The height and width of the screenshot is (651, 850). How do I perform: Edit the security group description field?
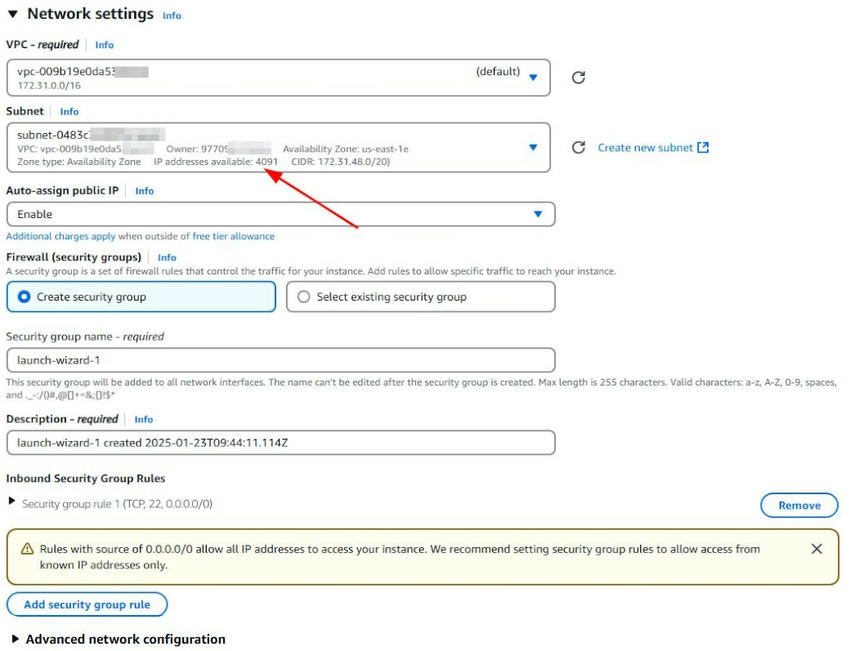(280, 442)
